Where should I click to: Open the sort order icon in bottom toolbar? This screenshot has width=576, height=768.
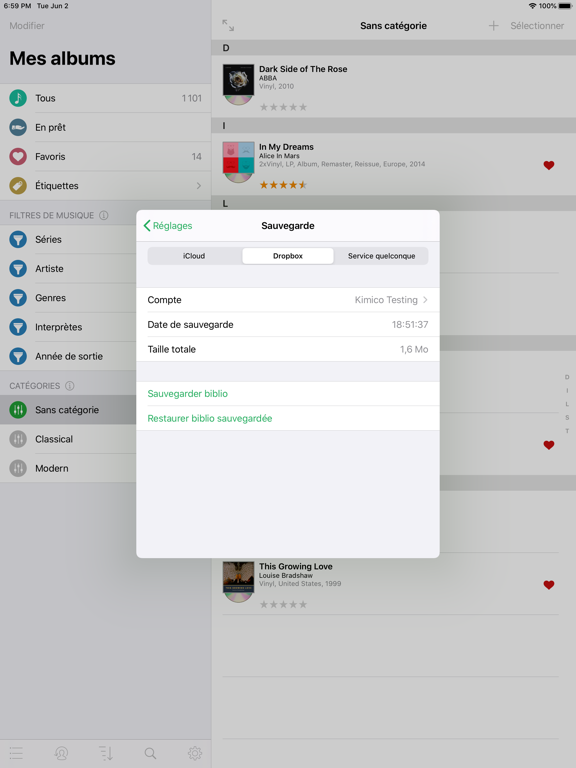(x=106, y=753)
